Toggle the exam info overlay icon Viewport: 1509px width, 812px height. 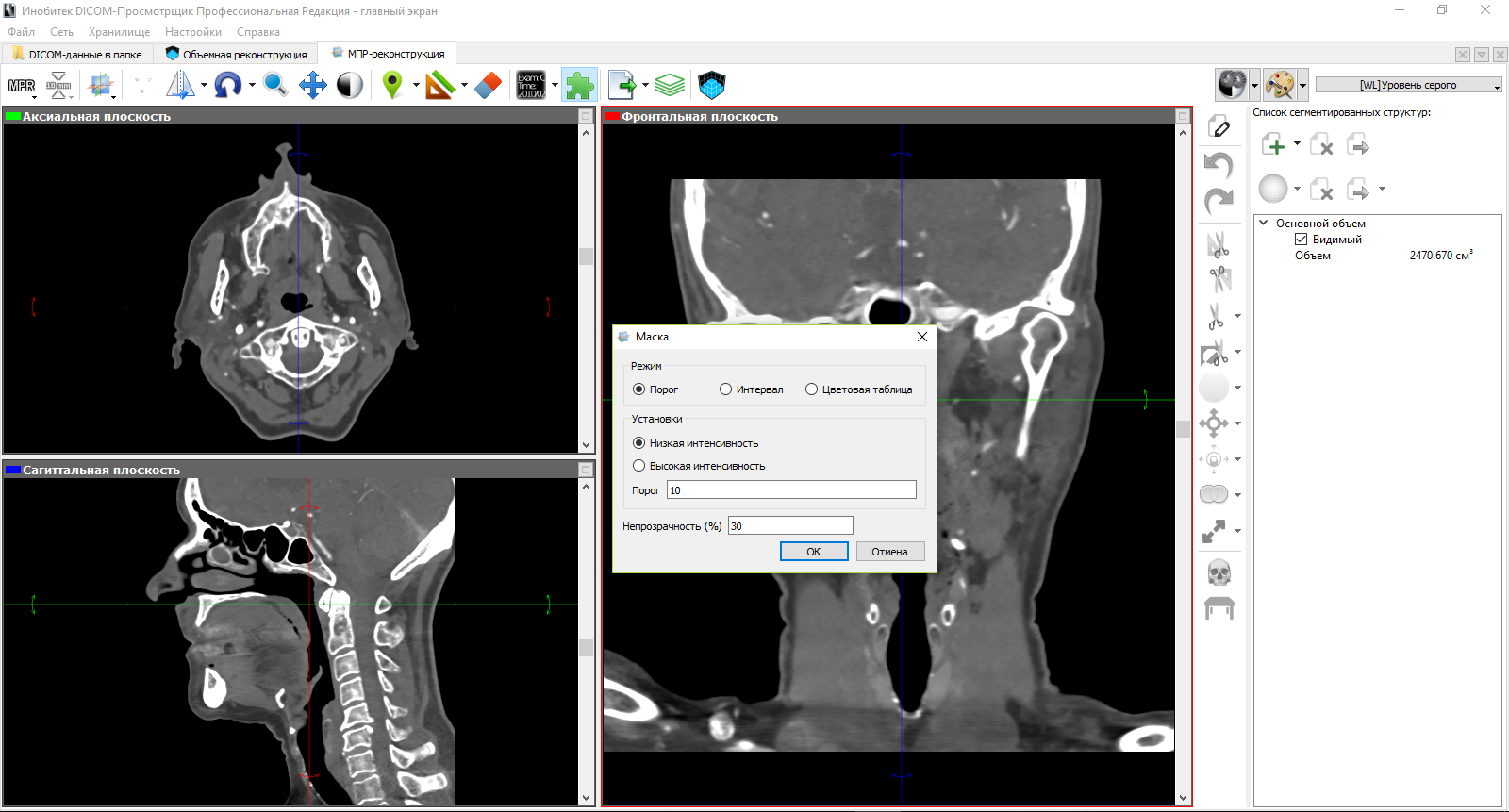coord(531,85)
